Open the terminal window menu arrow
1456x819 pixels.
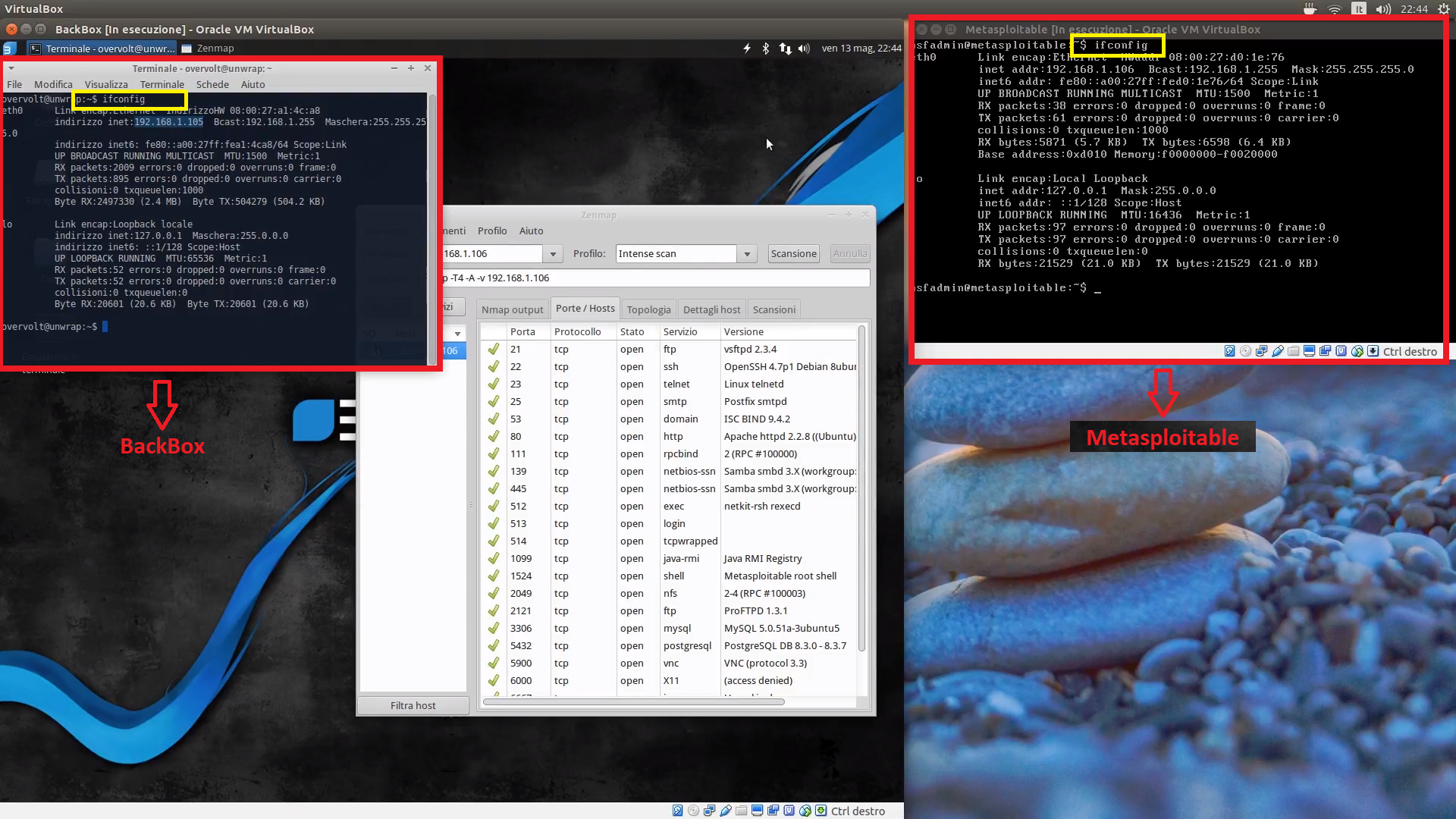pos(11,68)
